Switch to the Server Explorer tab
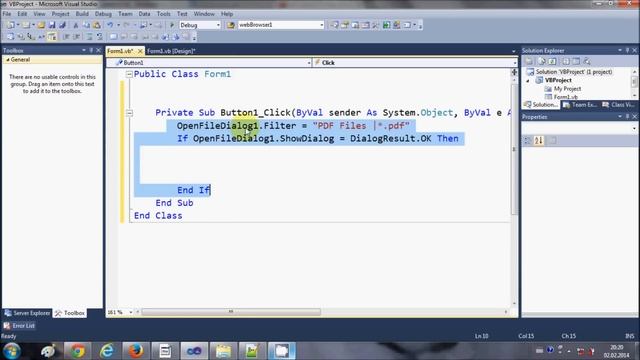This screenshot has height=360, width=640. 27,313
